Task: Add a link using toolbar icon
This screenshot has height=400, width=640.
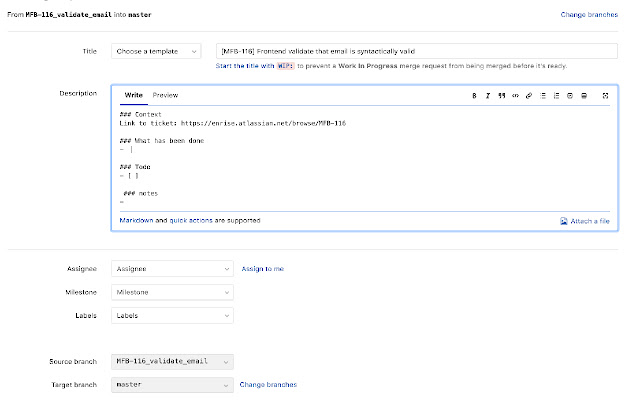Action: [x=529, y=96]
